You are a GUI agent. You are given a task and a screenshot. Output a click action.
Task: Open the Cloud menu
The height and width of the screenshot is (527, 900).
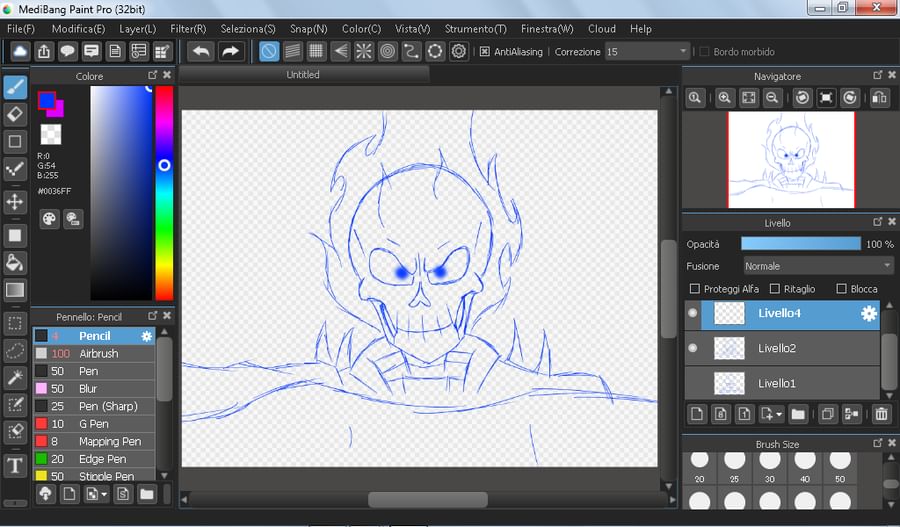(602, 29)
